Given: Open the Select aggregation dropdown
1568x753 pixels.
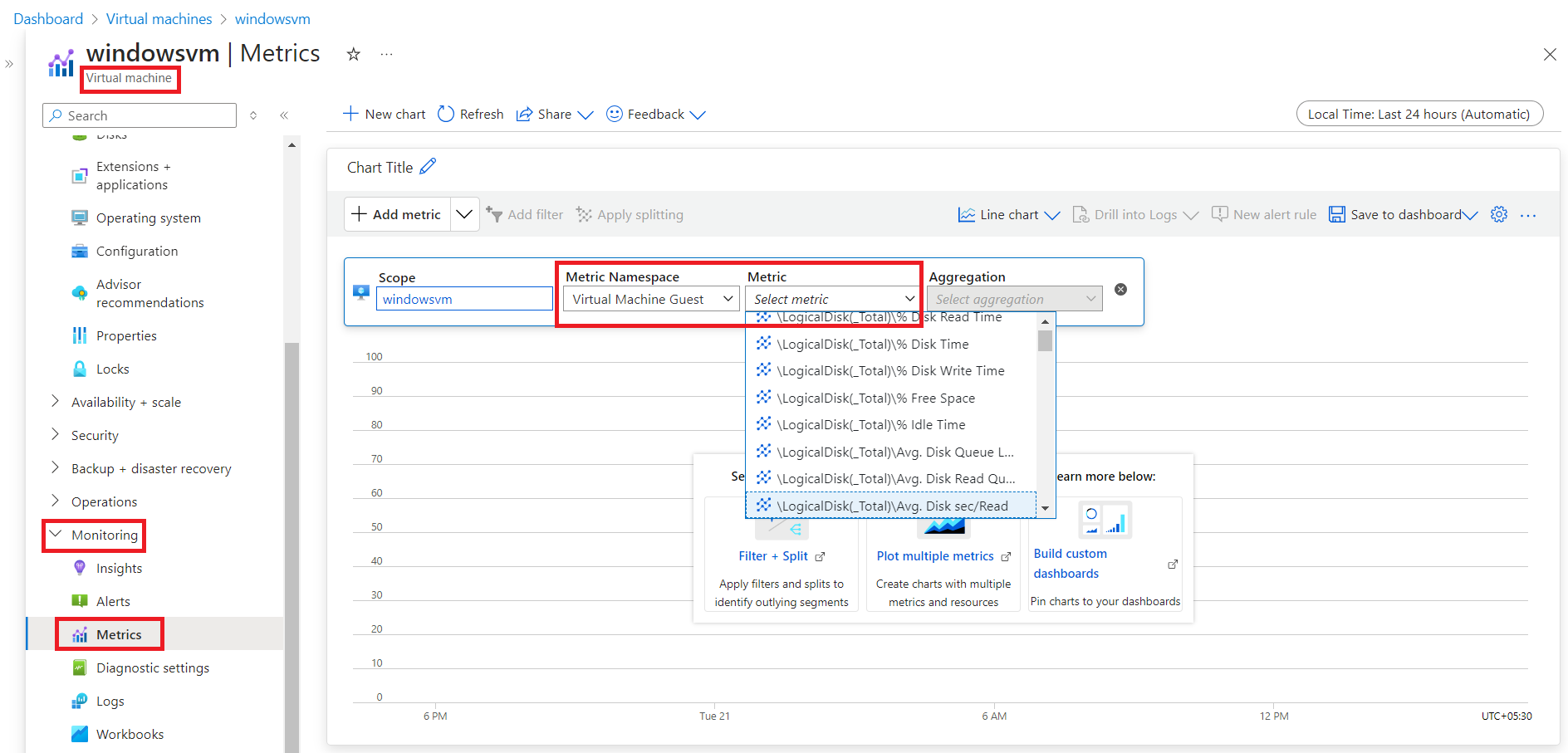Looking at the screenshot, I should (x=1015, y=299).
